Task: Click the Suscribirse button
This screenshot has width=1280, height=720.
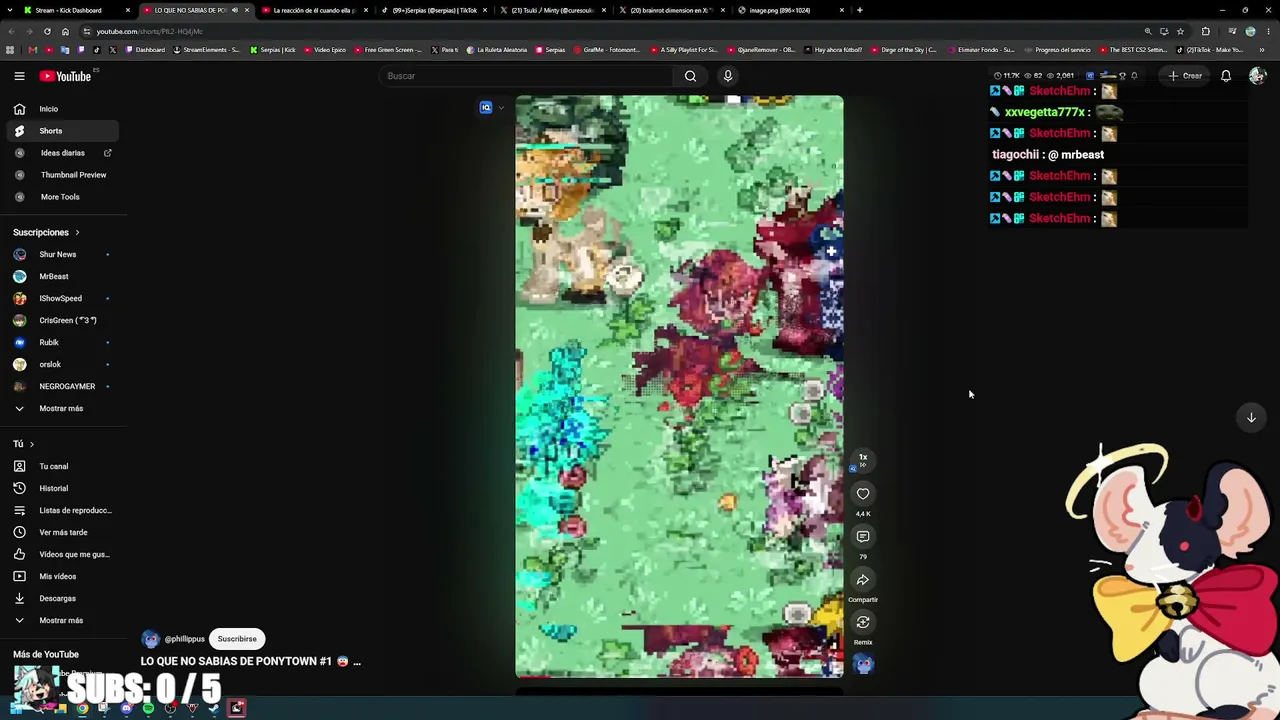Action: 237,639
